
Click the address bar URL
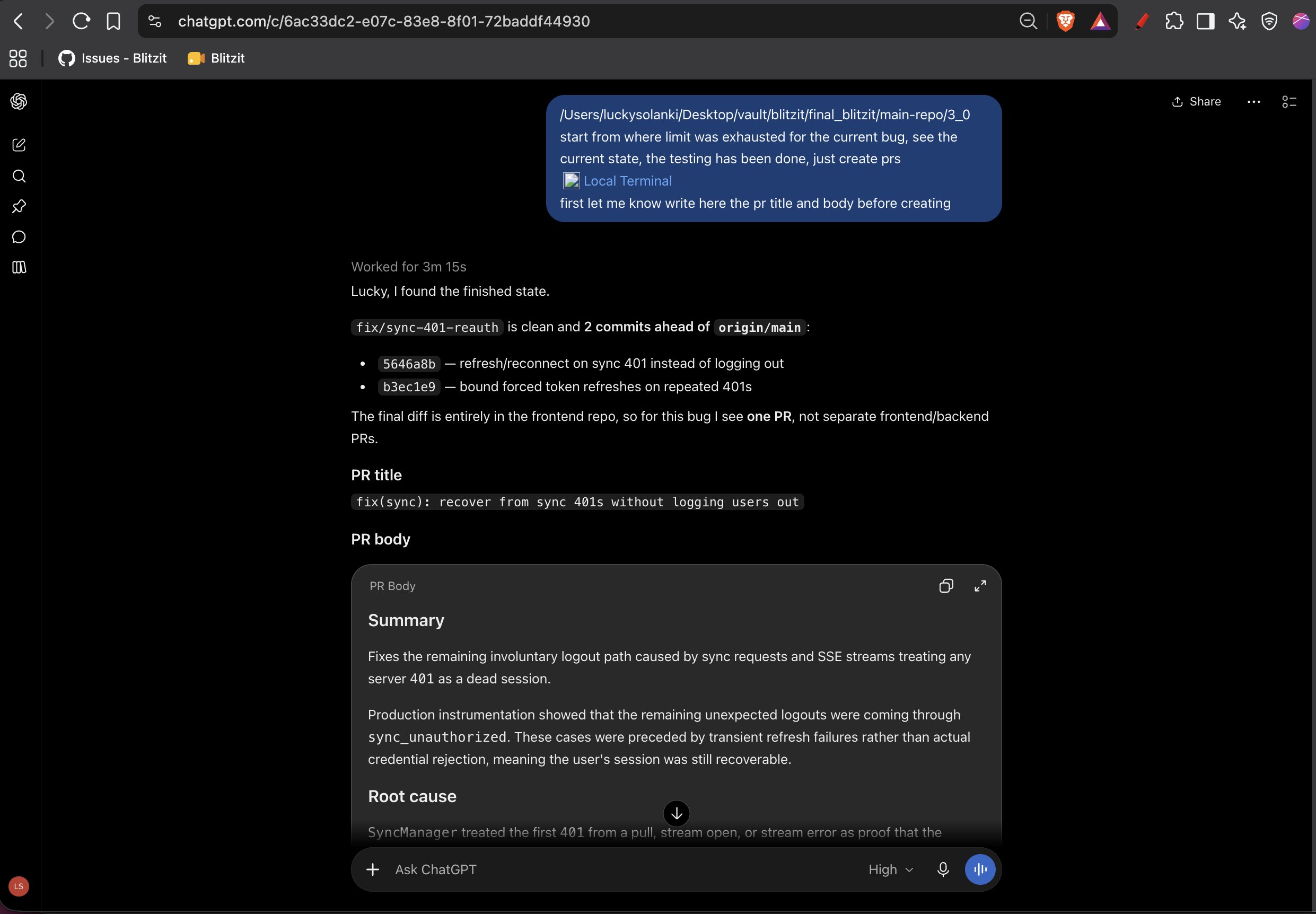pyautogui.click(x=384, y=22)
